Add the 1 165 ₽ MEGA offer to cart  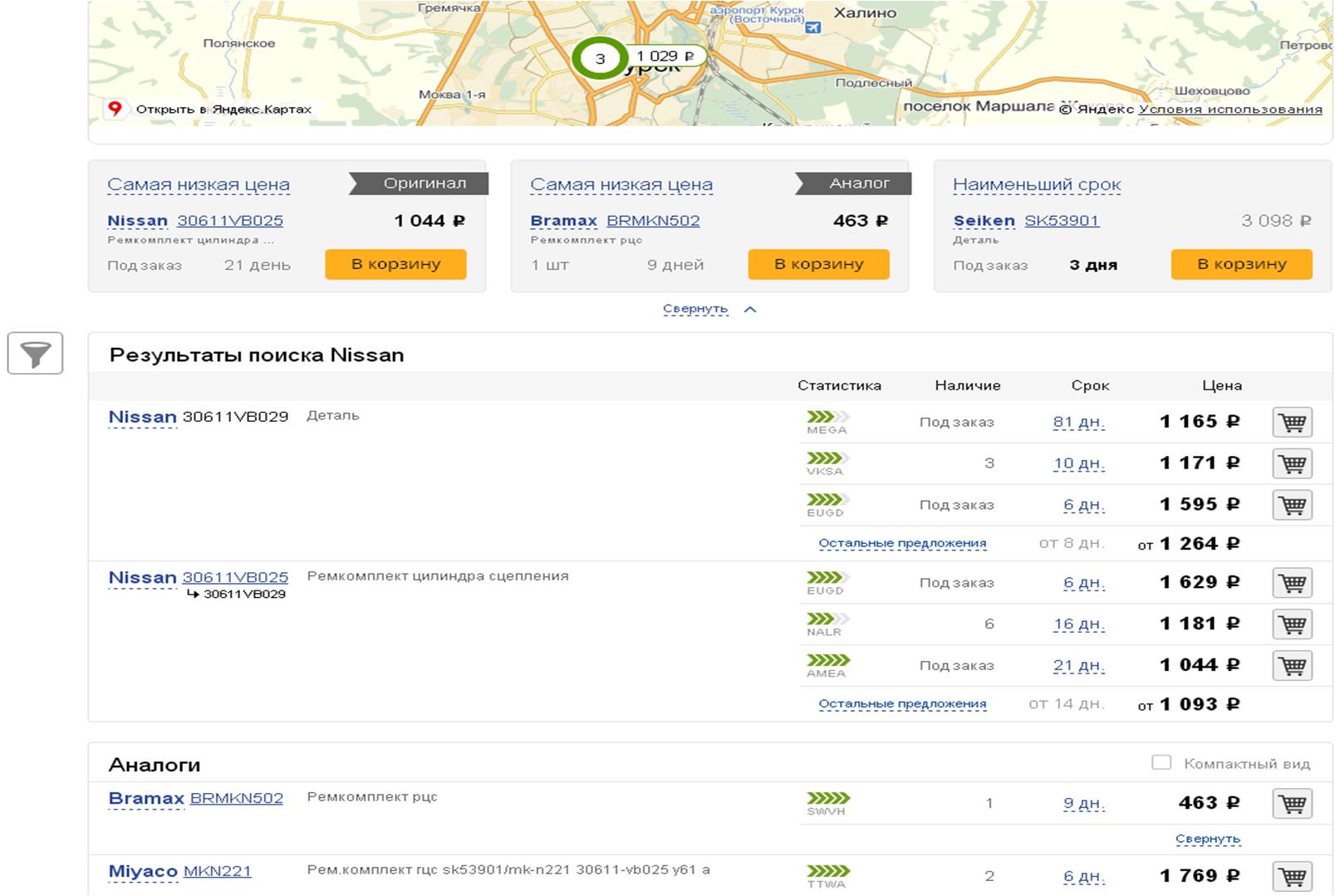(1292, 422)
